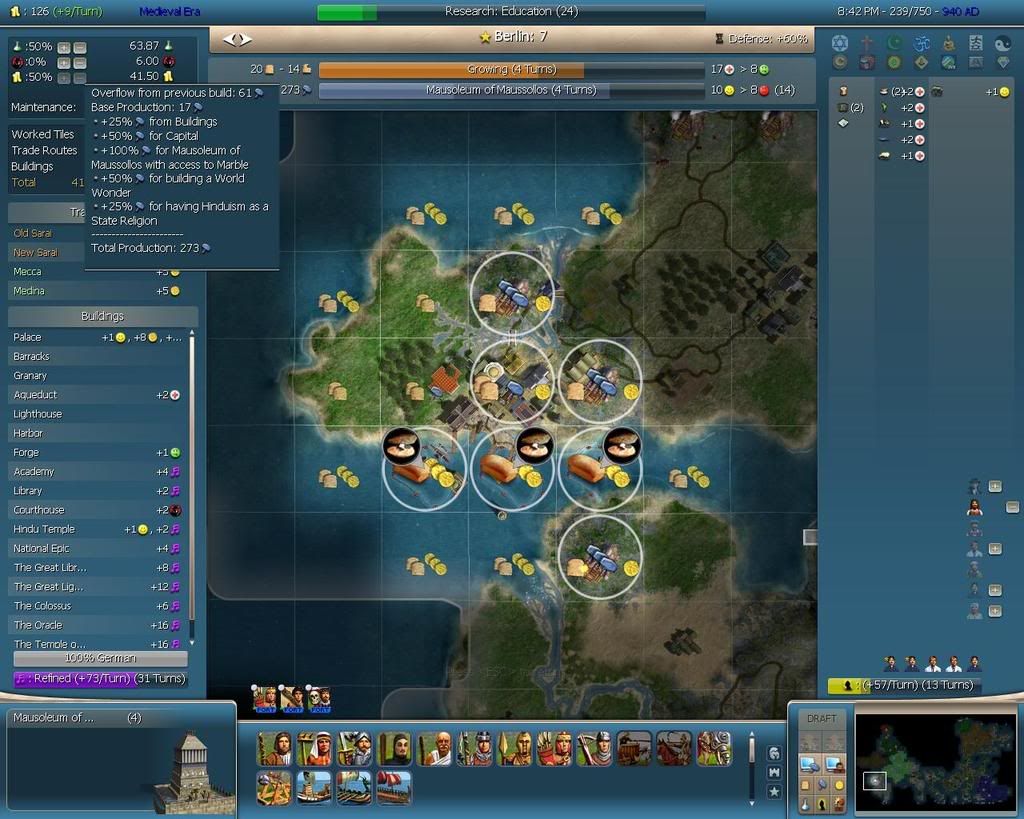The height and width of the screenshot is (819, 1024).
Task: Toggle emphasize great people button
Action: pyautogui.click(x=822, y=804)
